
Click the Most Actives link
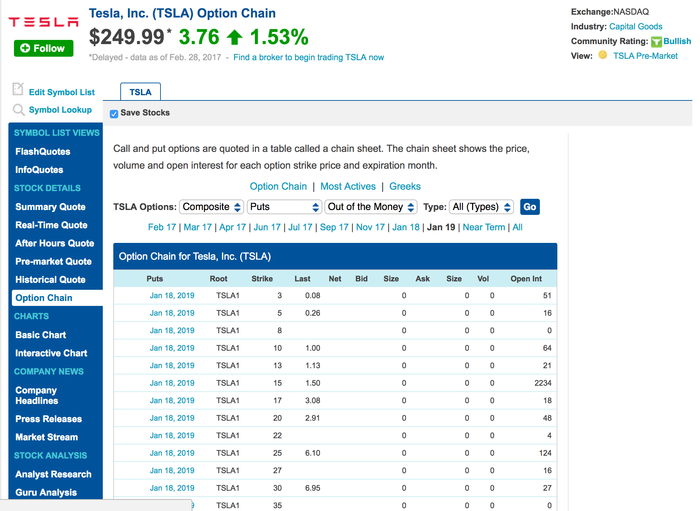[x=348, y=187]
